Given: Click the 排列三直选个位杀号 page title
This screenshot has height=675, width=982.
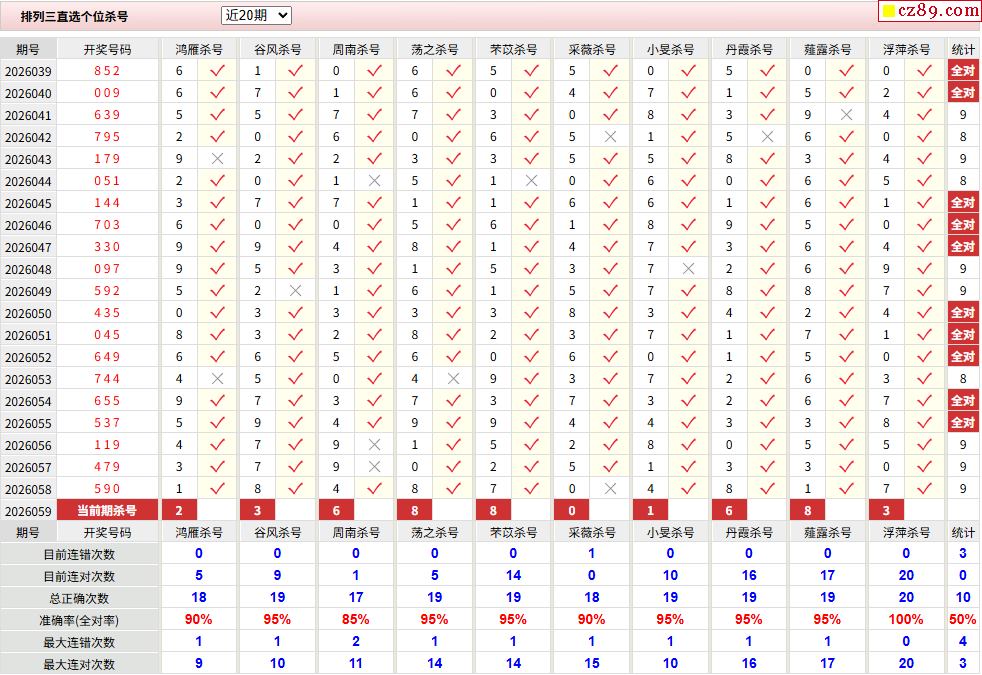Looking at the screenshot, I should tap(74, 17).
